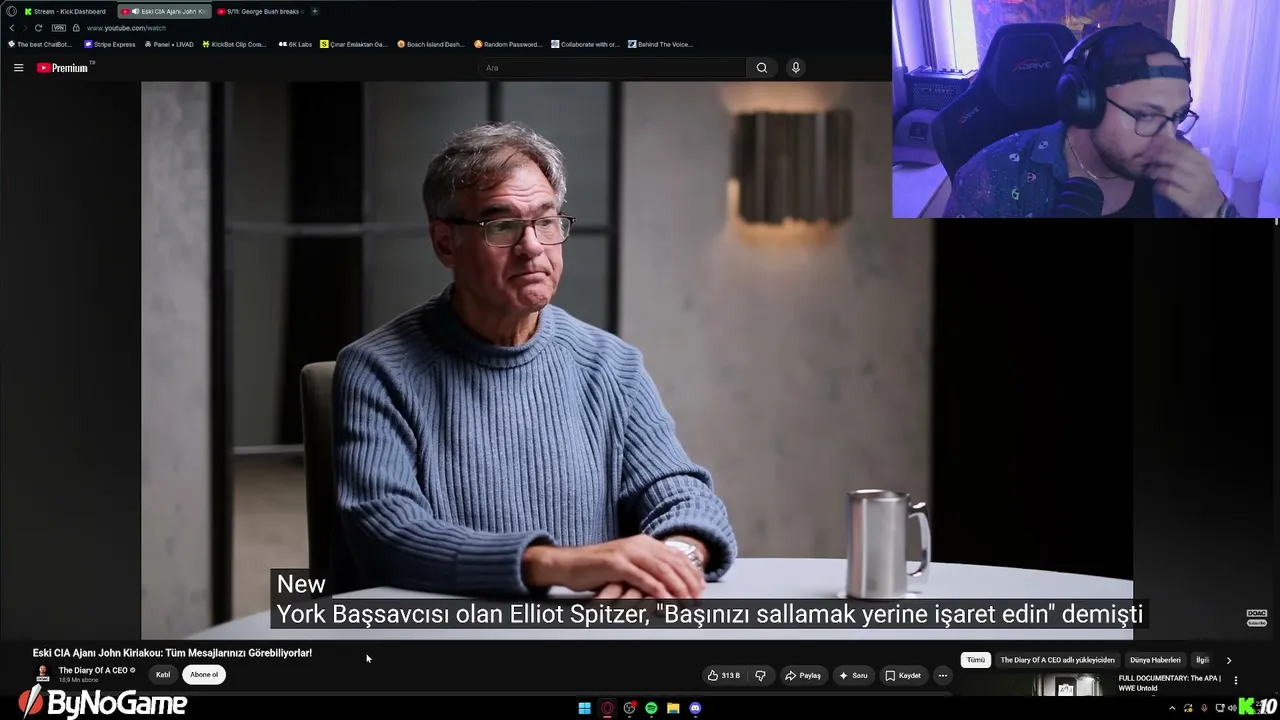The image size is (1280, 720).
Task: Open the Bosch Island Dash... bookmark
Action: point(430,44)
